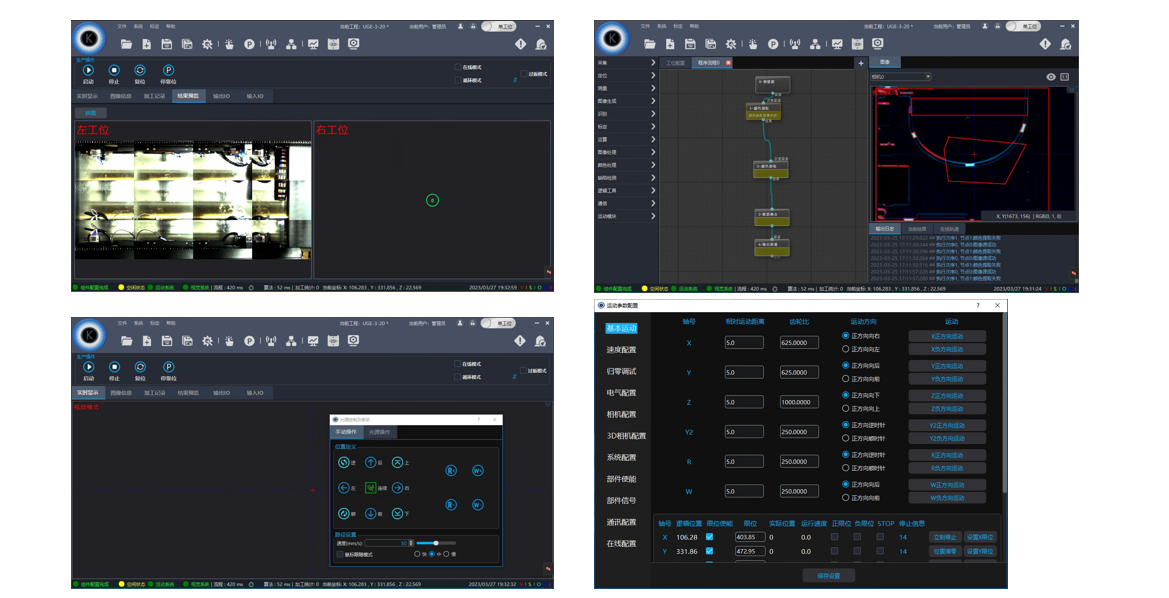Expand the 运动模块 category chevron
This screenshot has height=598, width=1169.
[x=652, y=216]
